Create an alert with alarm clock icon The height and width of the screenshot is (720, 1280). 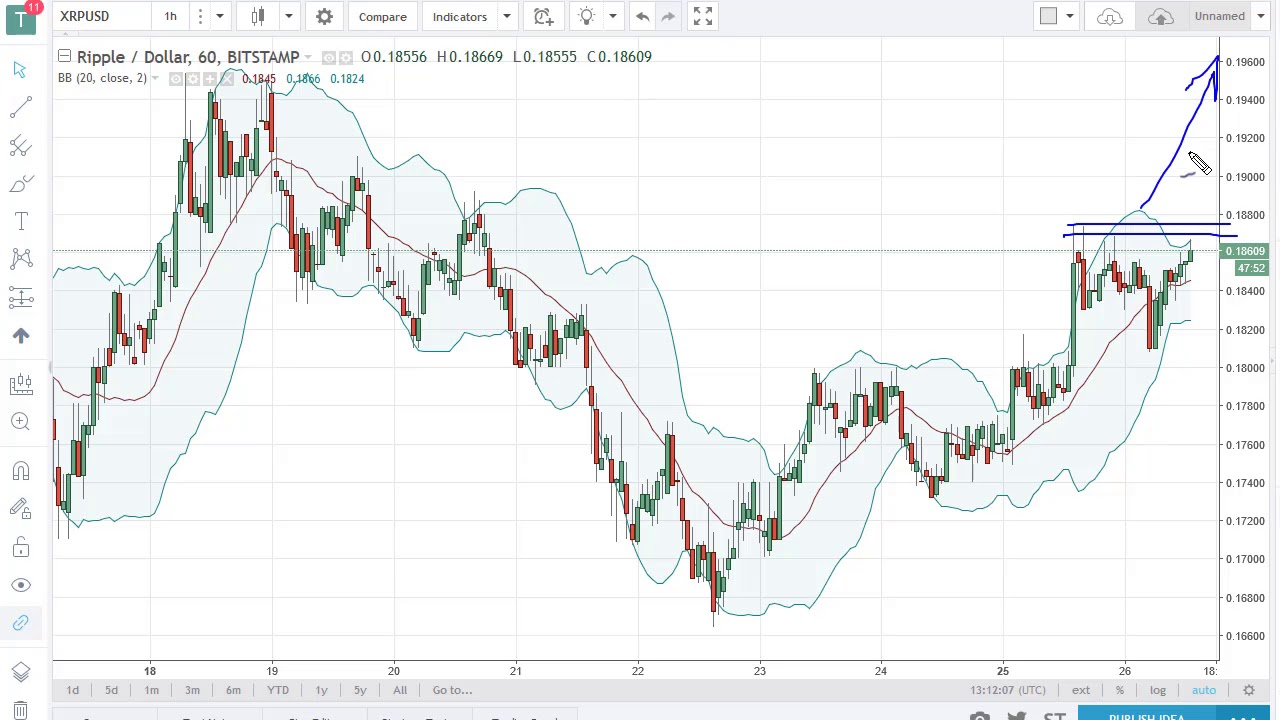542,16
